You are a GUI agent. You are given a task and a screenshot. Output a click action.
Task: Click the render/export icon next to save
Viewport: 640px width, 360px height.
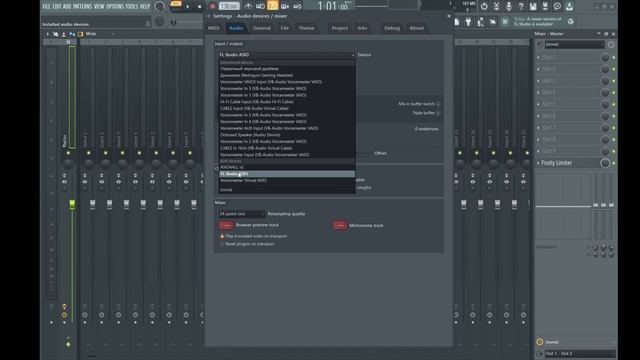pyautogui.click(x=545, y=6)
